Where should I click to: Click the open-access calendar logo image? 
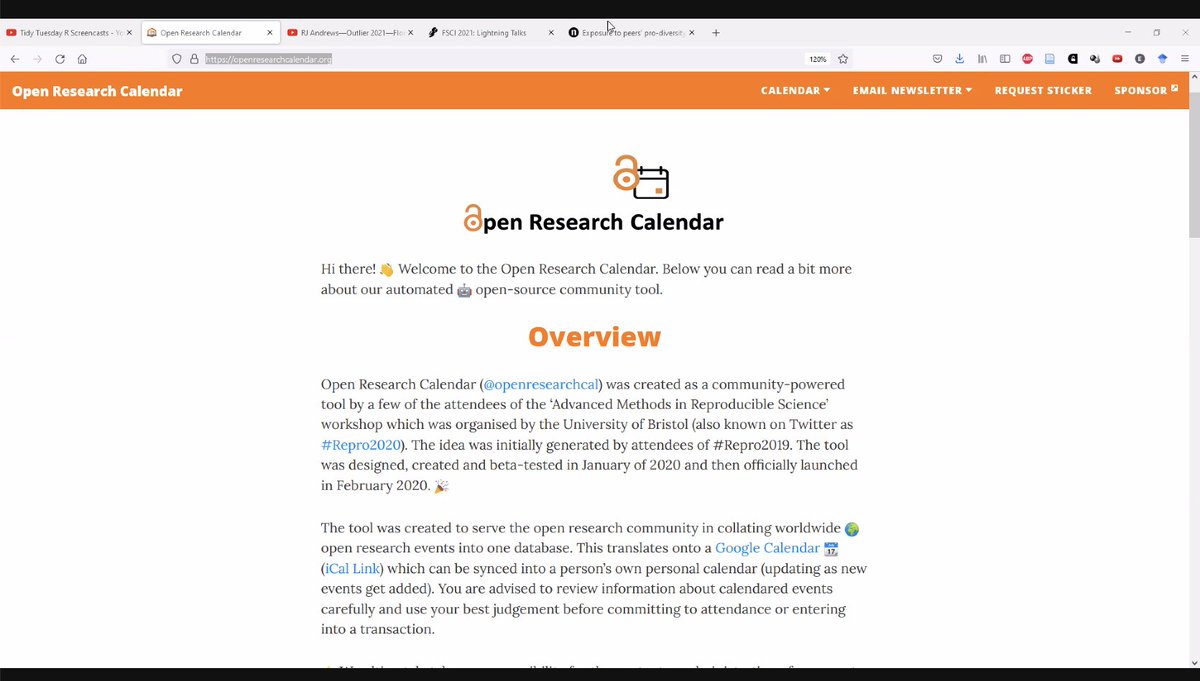[640, 178]
